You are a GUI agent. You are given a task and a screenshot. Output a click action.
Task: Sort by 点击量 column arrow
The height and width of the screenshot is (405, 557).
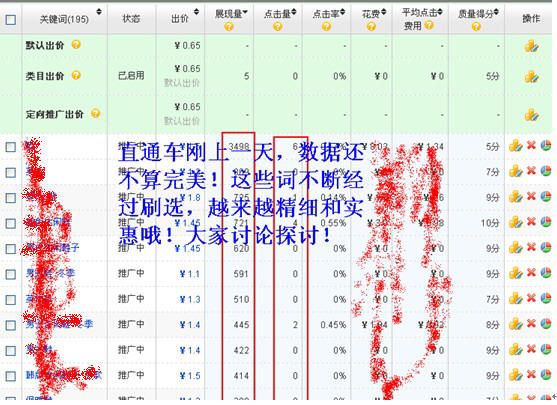(294, 13)
